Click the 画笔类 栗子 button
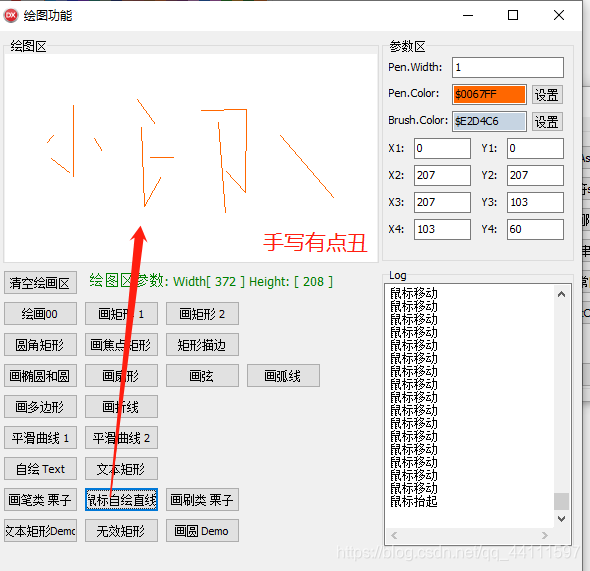This screenshot has height=571, width=590. coord(40,500)
